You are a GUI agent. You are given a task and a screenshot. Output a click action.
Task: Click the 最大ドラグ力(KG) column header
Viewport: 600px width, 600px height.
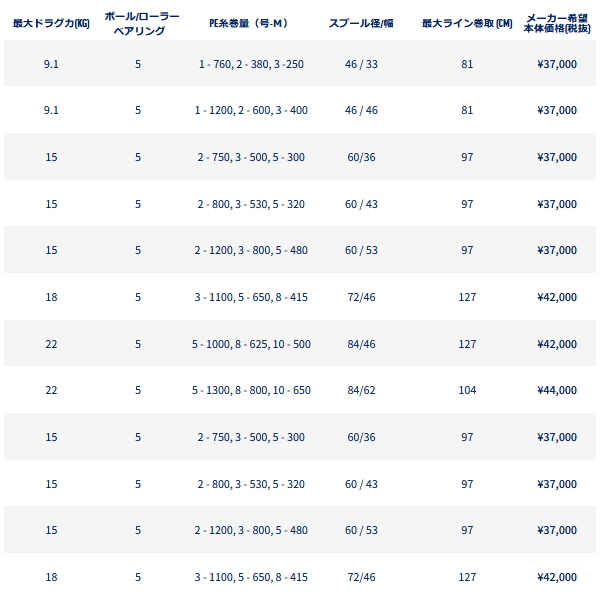51,23
